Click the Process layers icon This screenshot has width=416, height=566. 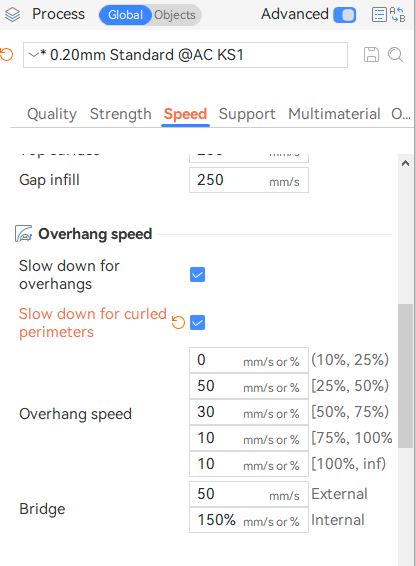[12, 15]
